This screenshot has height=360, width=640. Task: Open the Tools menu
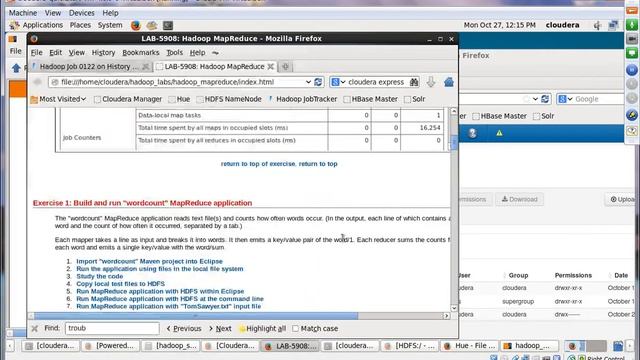[174, 53]
